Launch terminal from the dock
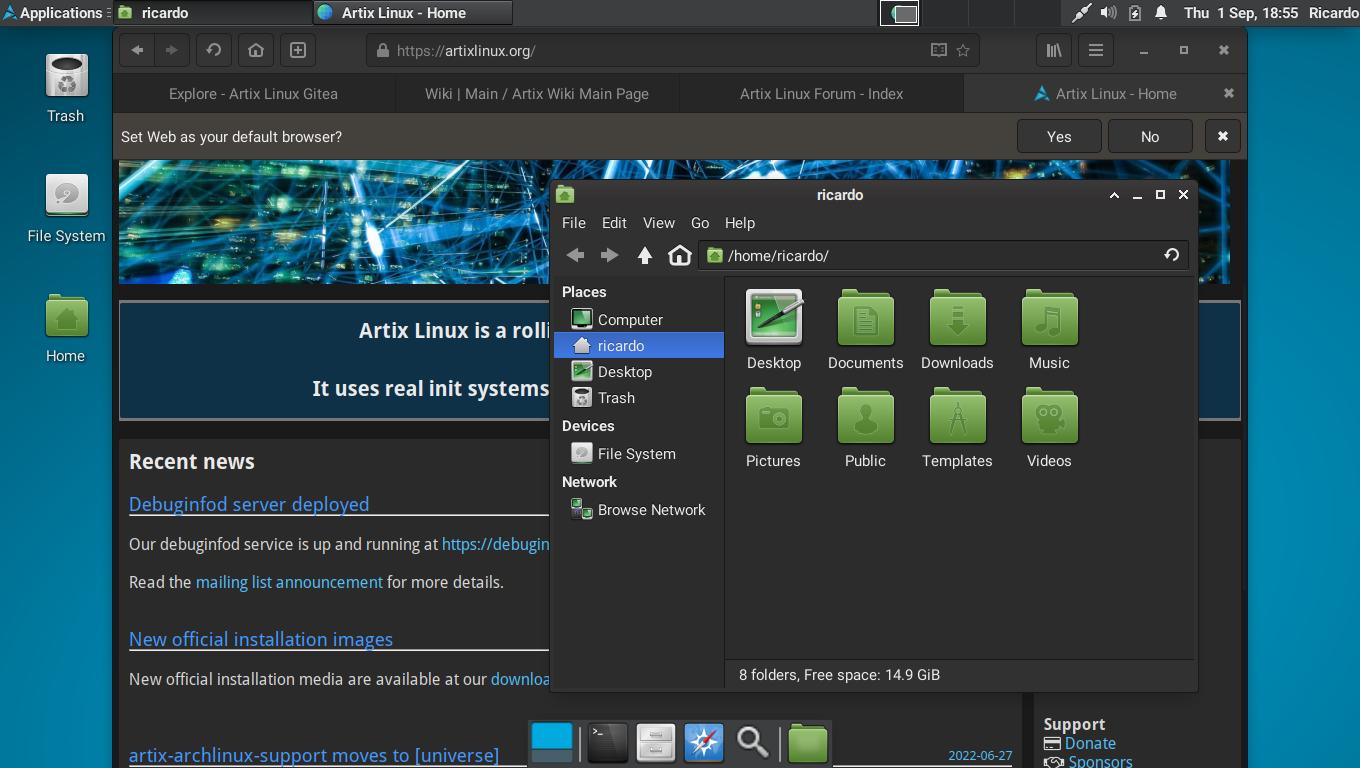The width and height of the screenshot is (1360, 768). point(608,742)
